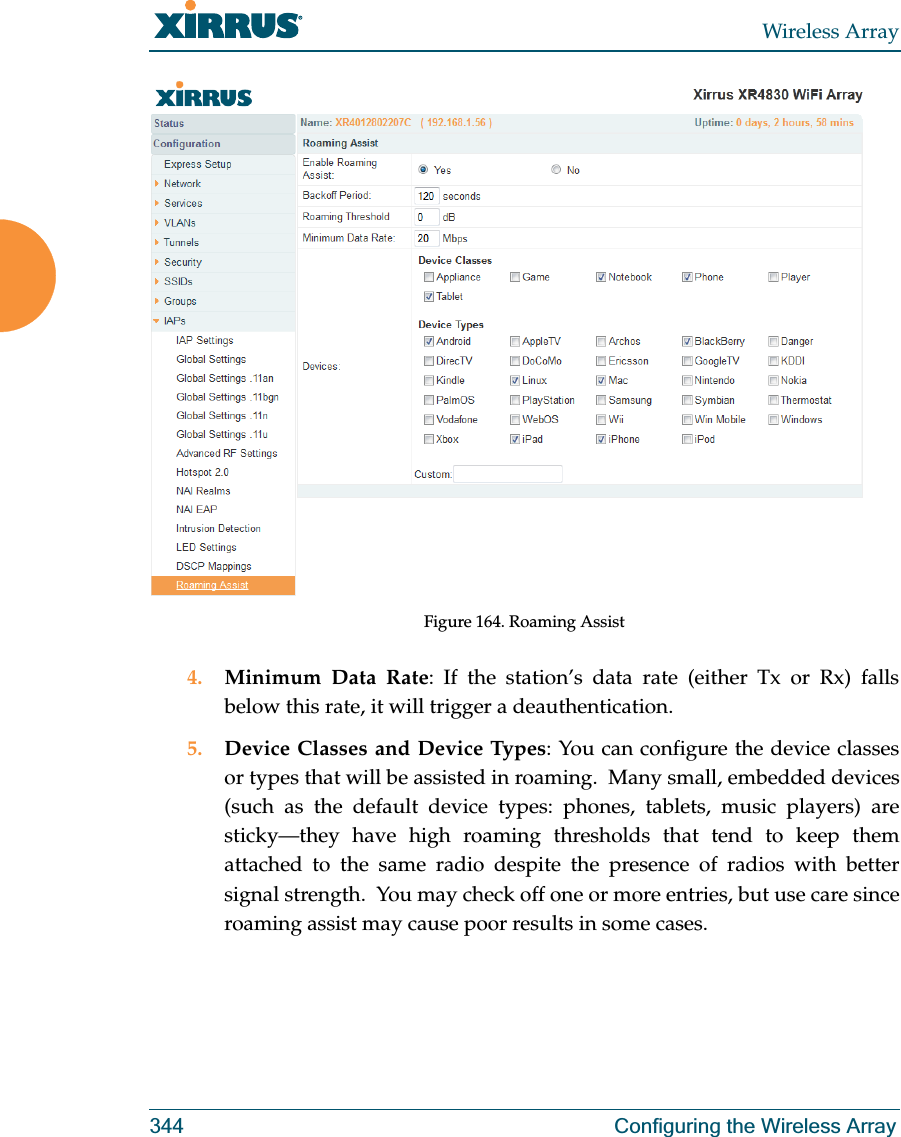
Task: Check the Appliance device class
Action: pos(429,277)
